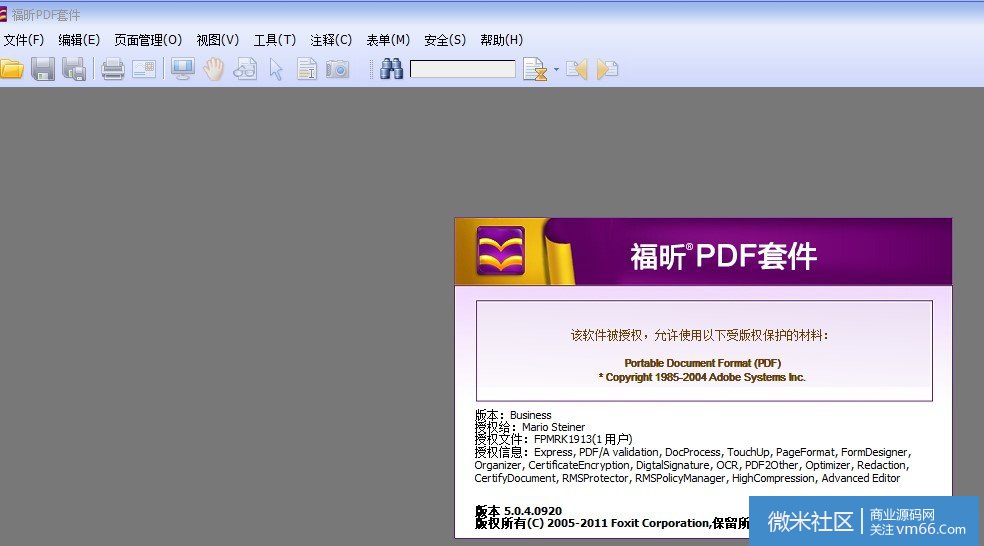
Task: Click in the search text field
Action: coord(463,69)
